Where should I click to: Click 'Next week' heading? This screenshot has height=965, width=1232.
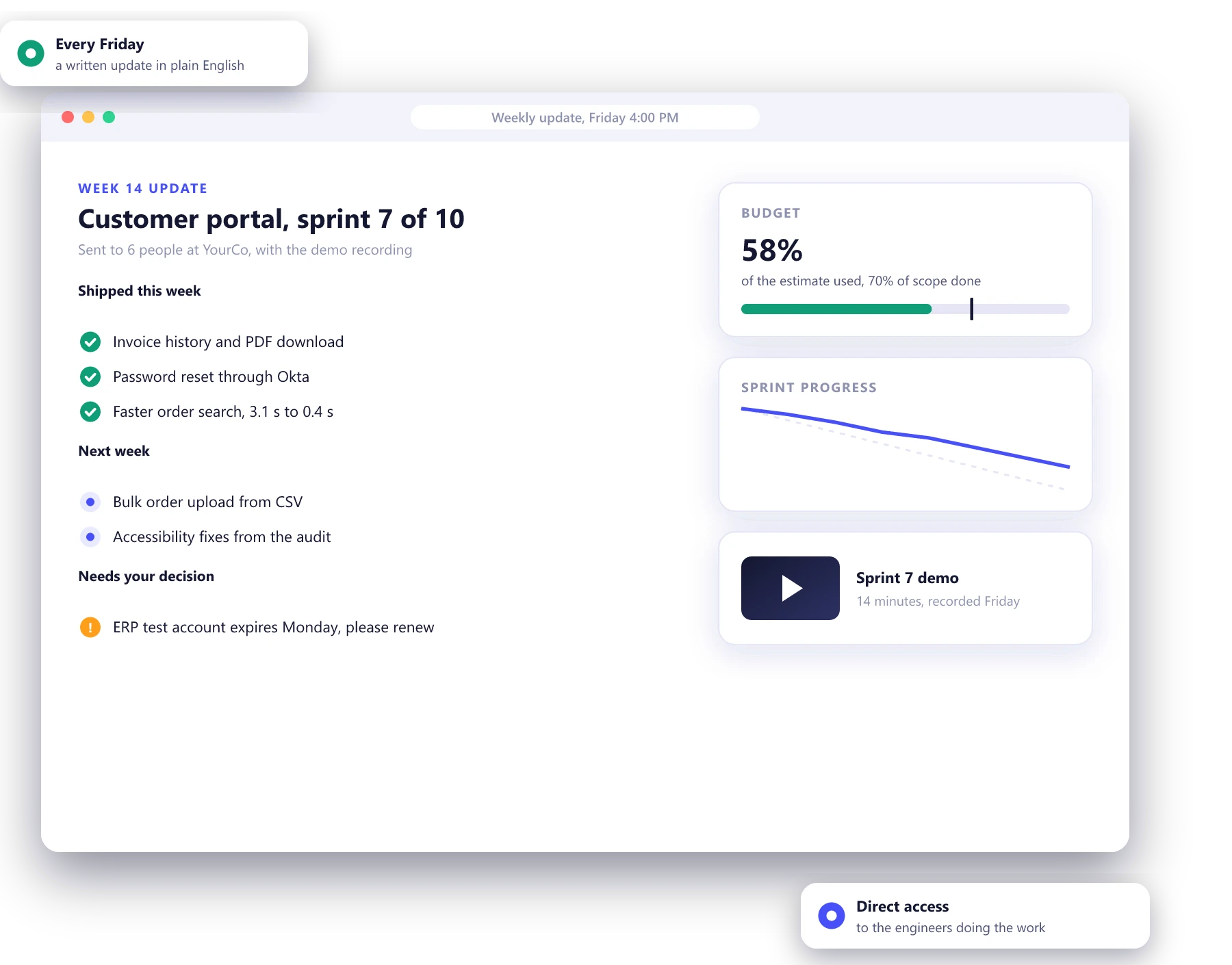click(x=114, y=451)
